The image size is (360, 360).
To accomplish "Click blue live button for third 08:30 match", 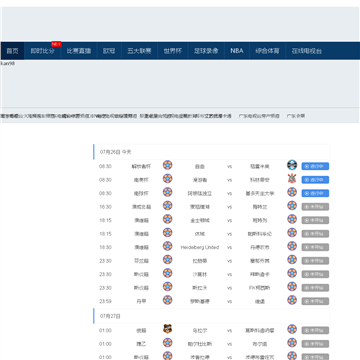I will 315,193.
